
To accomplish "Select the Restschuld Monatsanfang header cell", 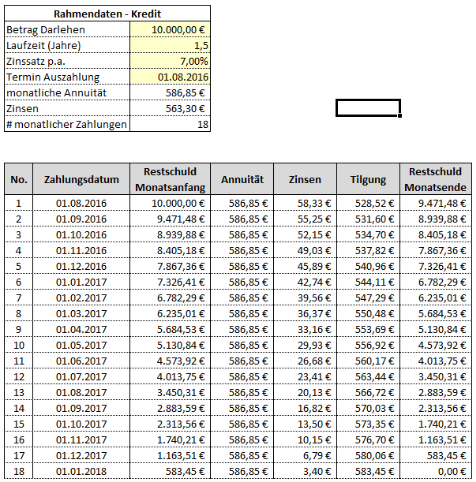I will (170, 179).
